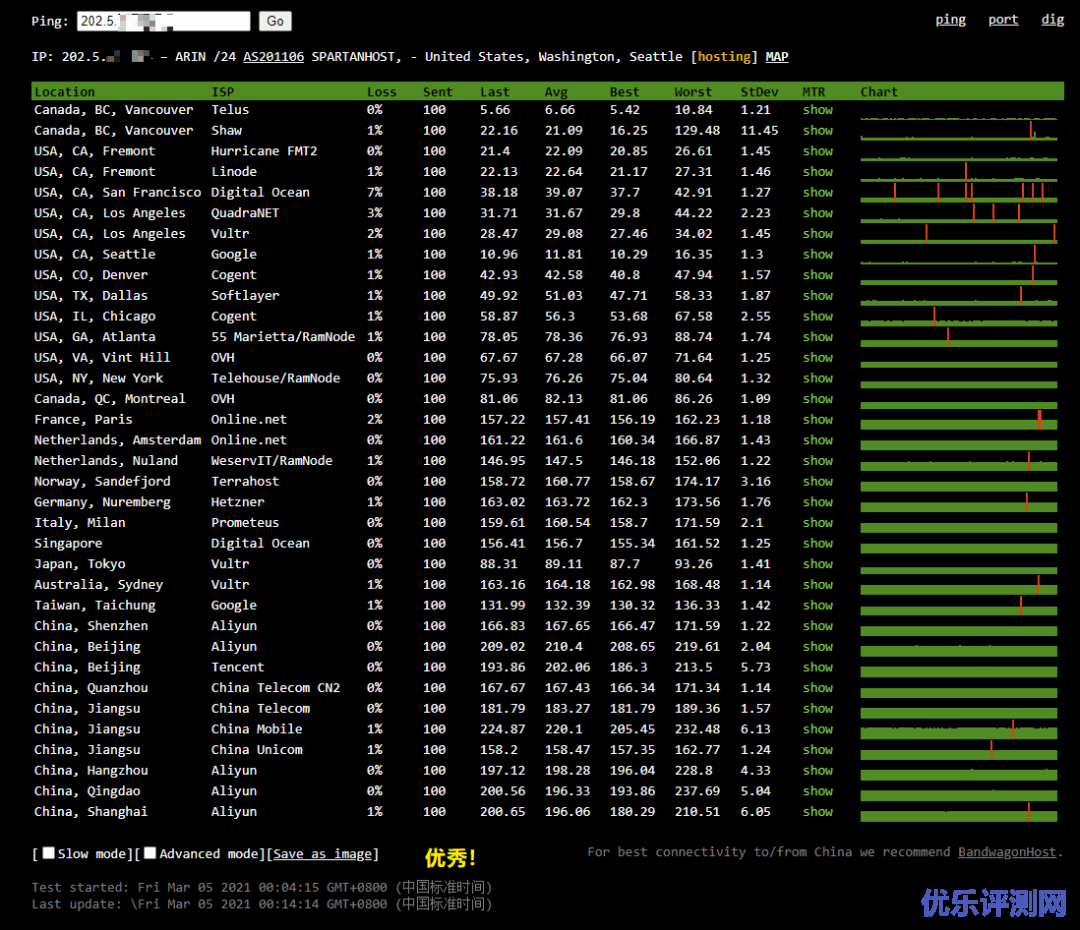Enable the Slow mode checkbox
1080x930 pixels.
pos(49,853)
